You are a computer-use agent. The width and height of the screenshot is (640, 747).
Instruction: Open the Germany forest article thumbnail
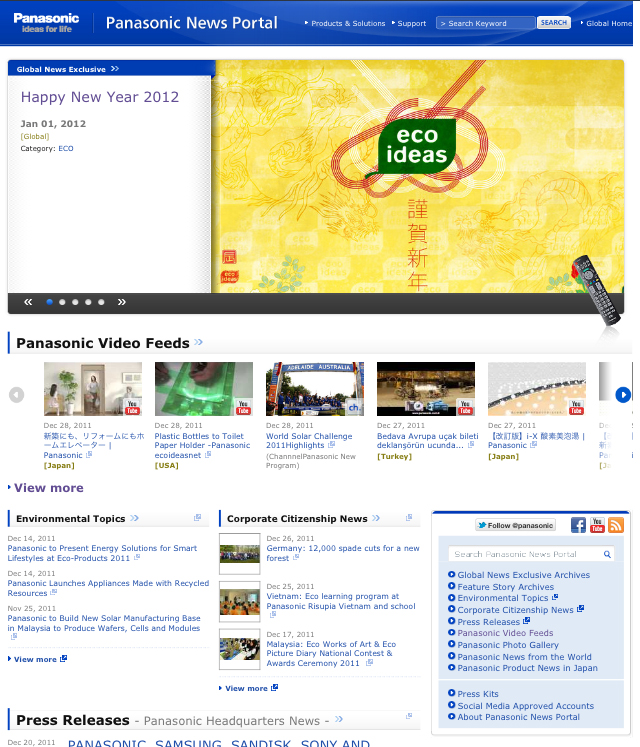click(x=240, y=554)
